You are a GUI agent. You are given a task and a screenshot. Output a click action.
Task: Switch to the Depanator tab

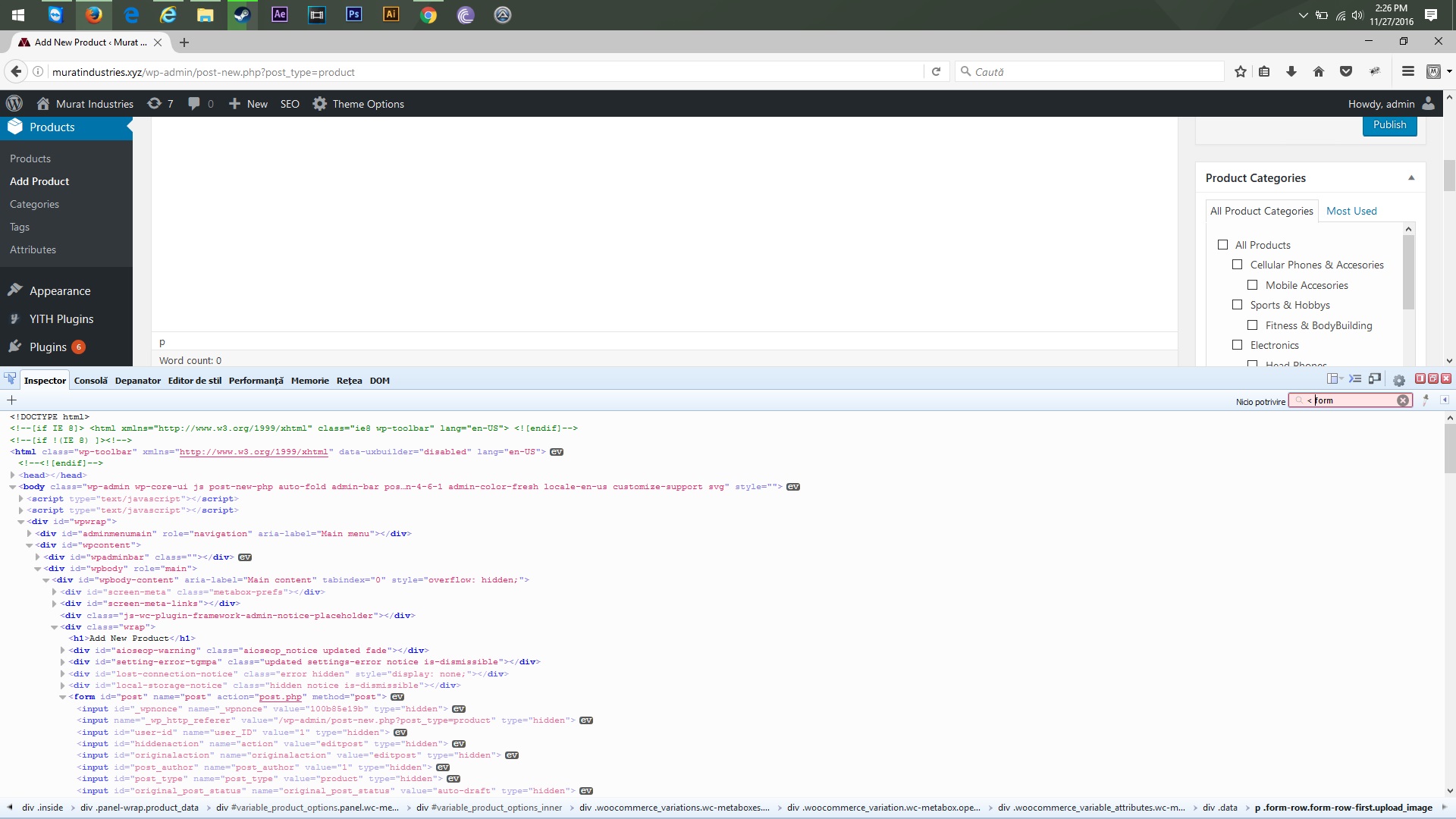point(138,381)
